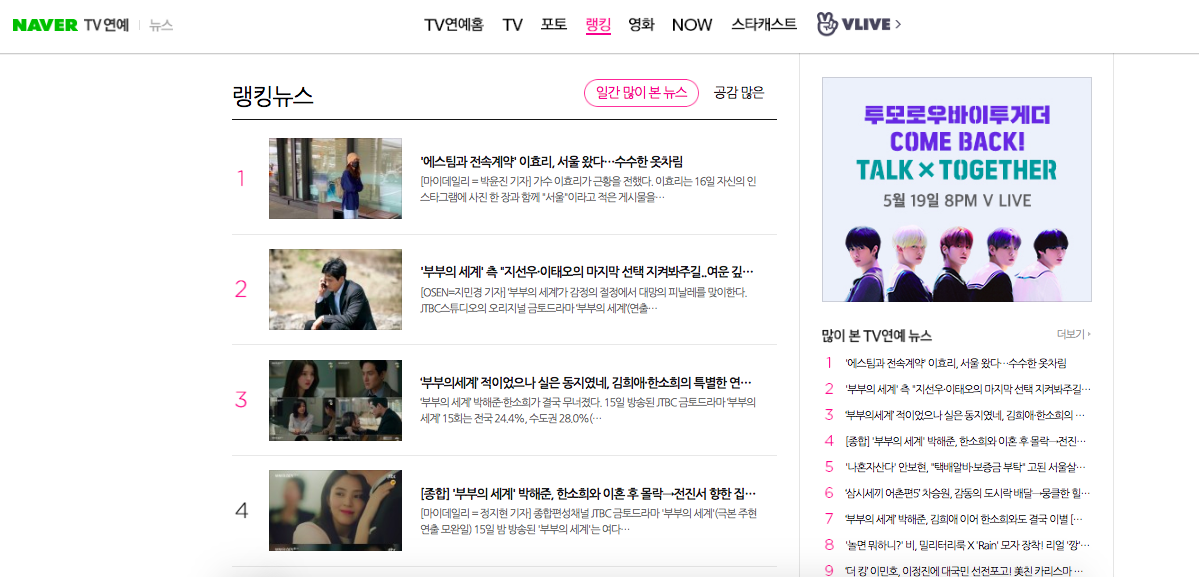Select the 영화 menu item
1199x577 pixels.
pos(642,24)
